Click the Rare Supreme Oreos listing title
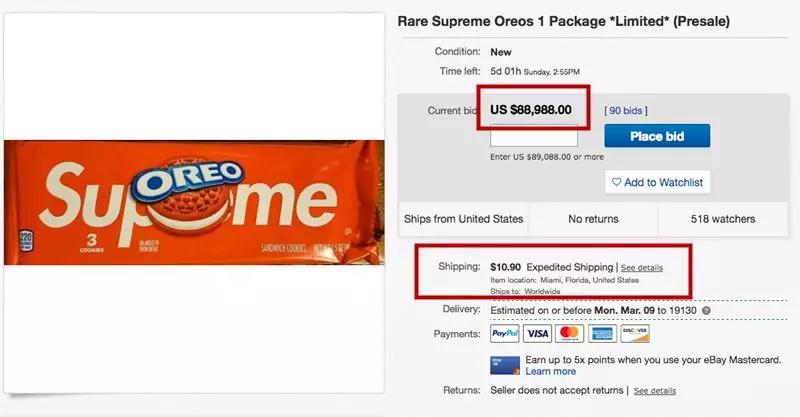 point(563,20)
